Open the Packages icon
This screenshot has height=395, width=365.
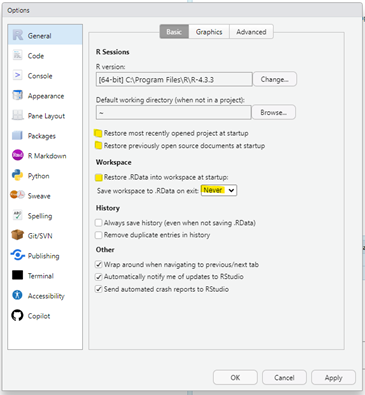pyautogui.click(x=17, y=135)
